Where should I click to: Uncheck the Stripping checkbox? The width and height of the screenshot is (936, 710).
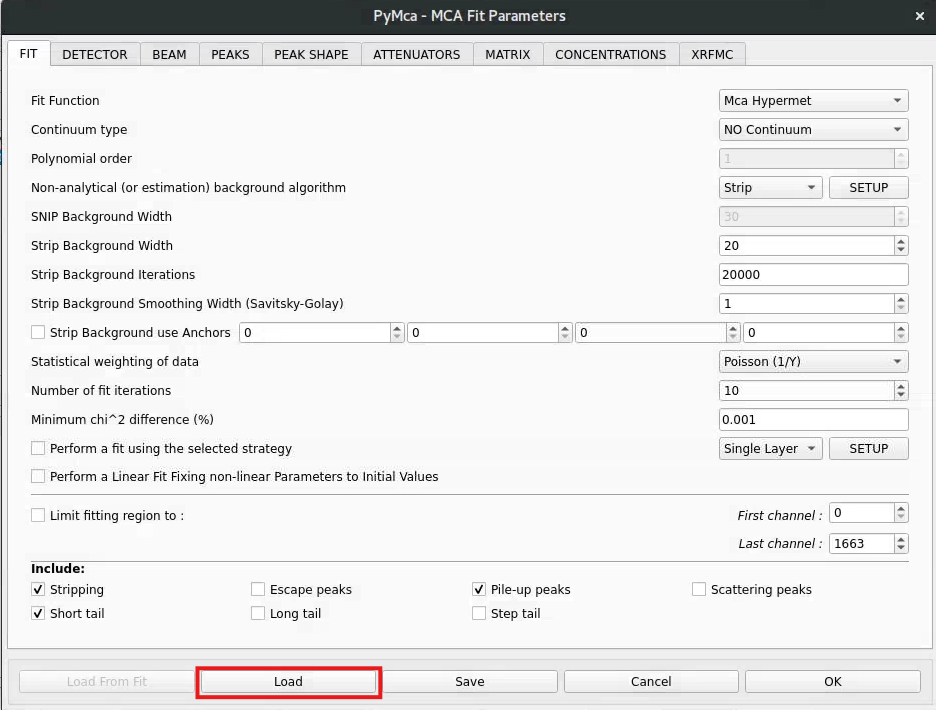[x=38, y=589]
